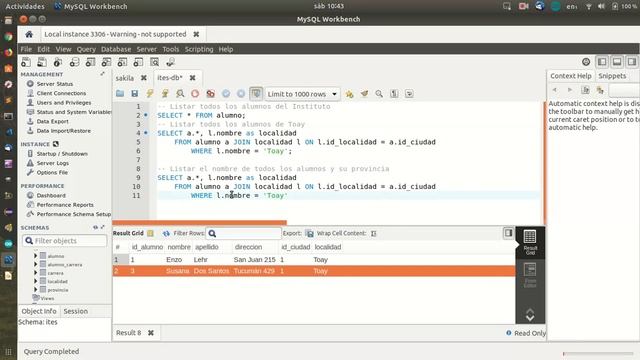This screenshot has width=640, height=360.
Task: Refresh schemas list icon
Action: [x=95, y=227]
